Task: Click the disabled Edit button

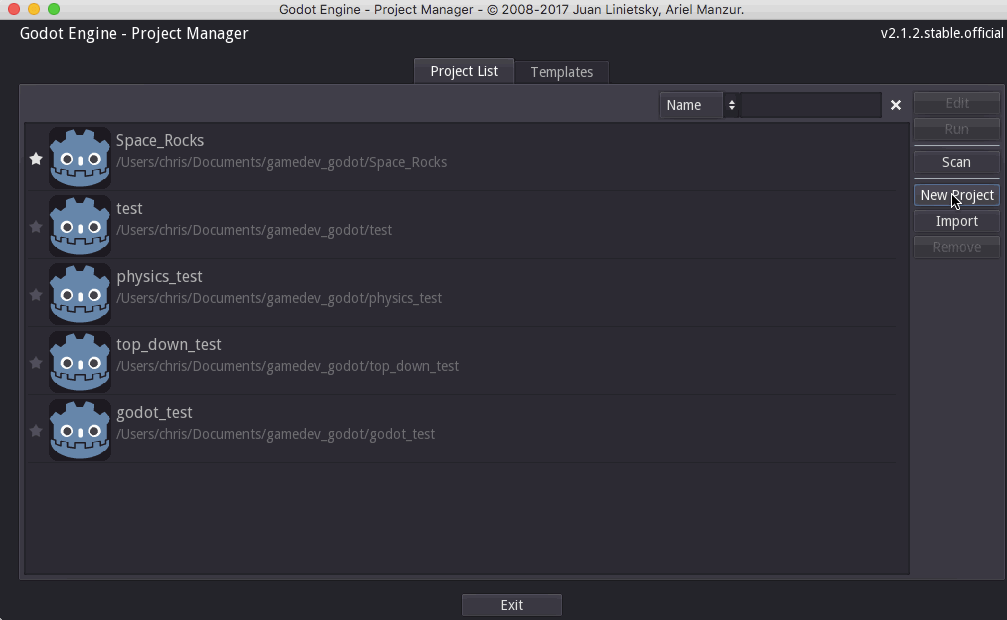Action: (x=956, y=103)
